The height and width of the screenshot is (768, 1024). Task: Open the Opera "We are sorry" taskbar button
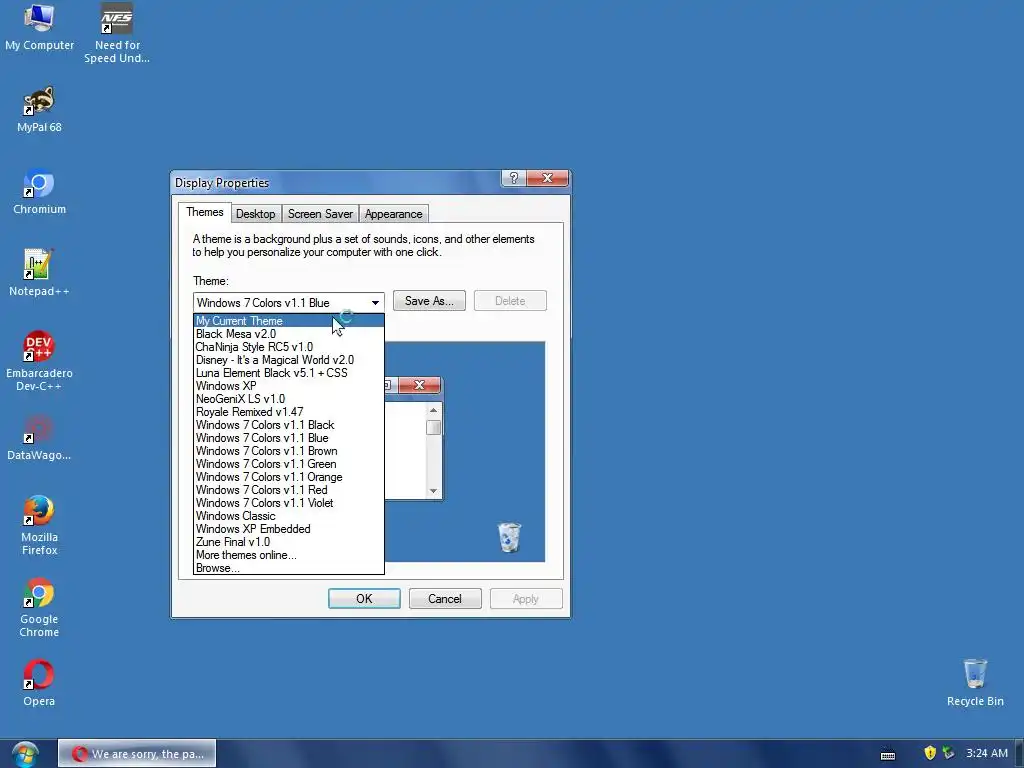[137, 754]
